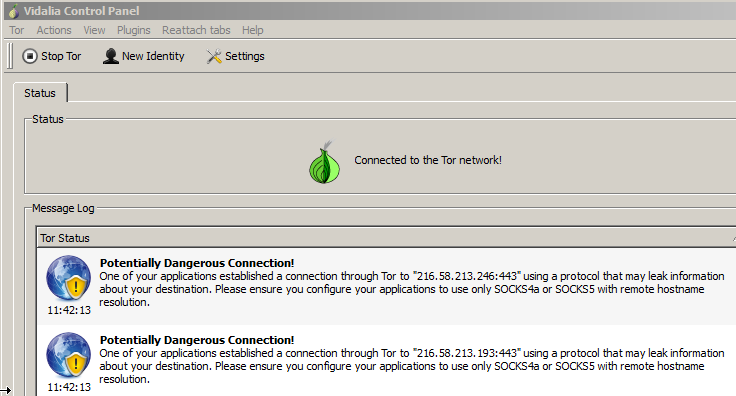Open the Tor menu

(x=16, y=30)
